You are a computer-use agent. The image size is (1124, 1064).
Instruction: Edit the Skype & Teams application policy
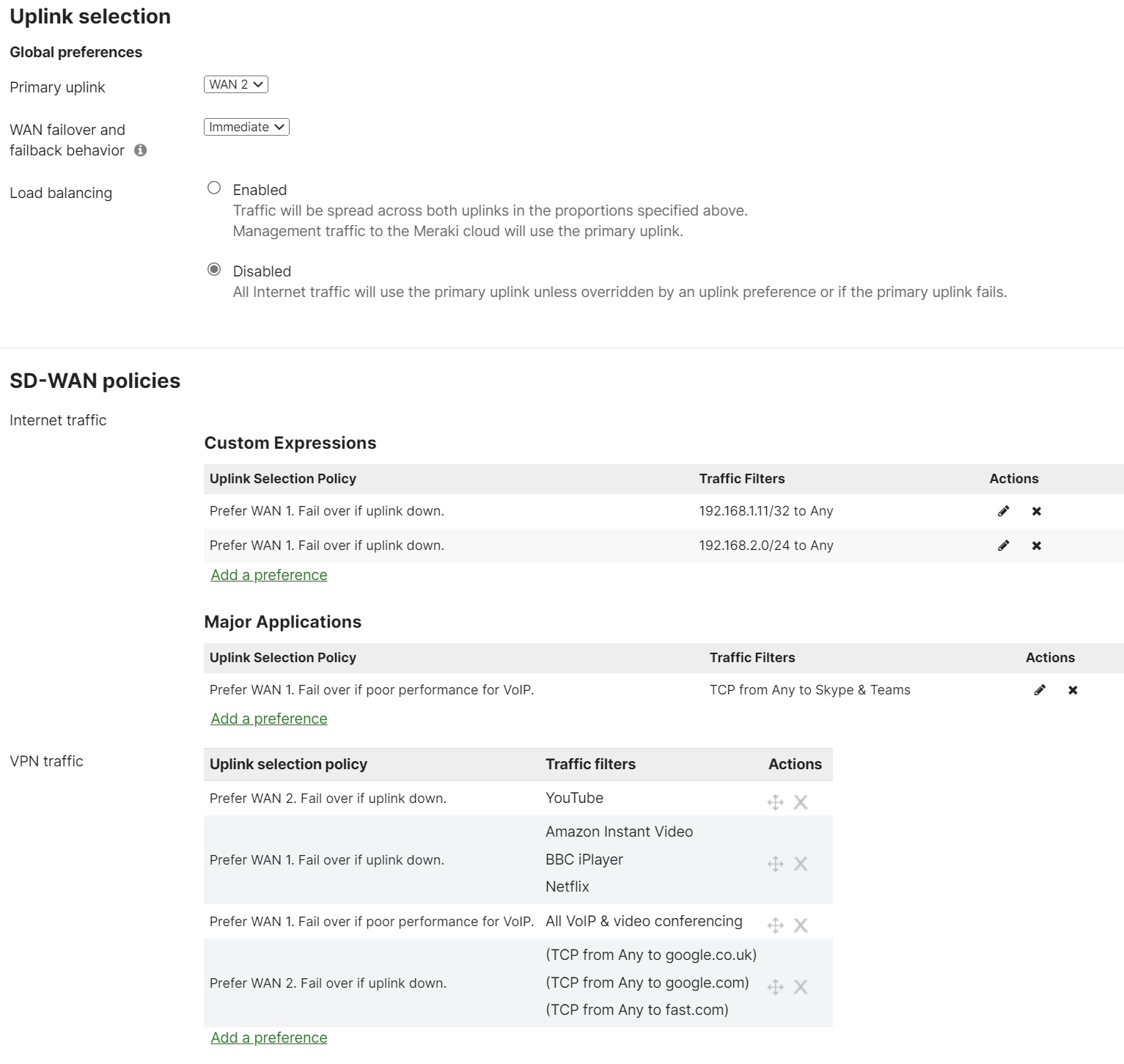1040,690
